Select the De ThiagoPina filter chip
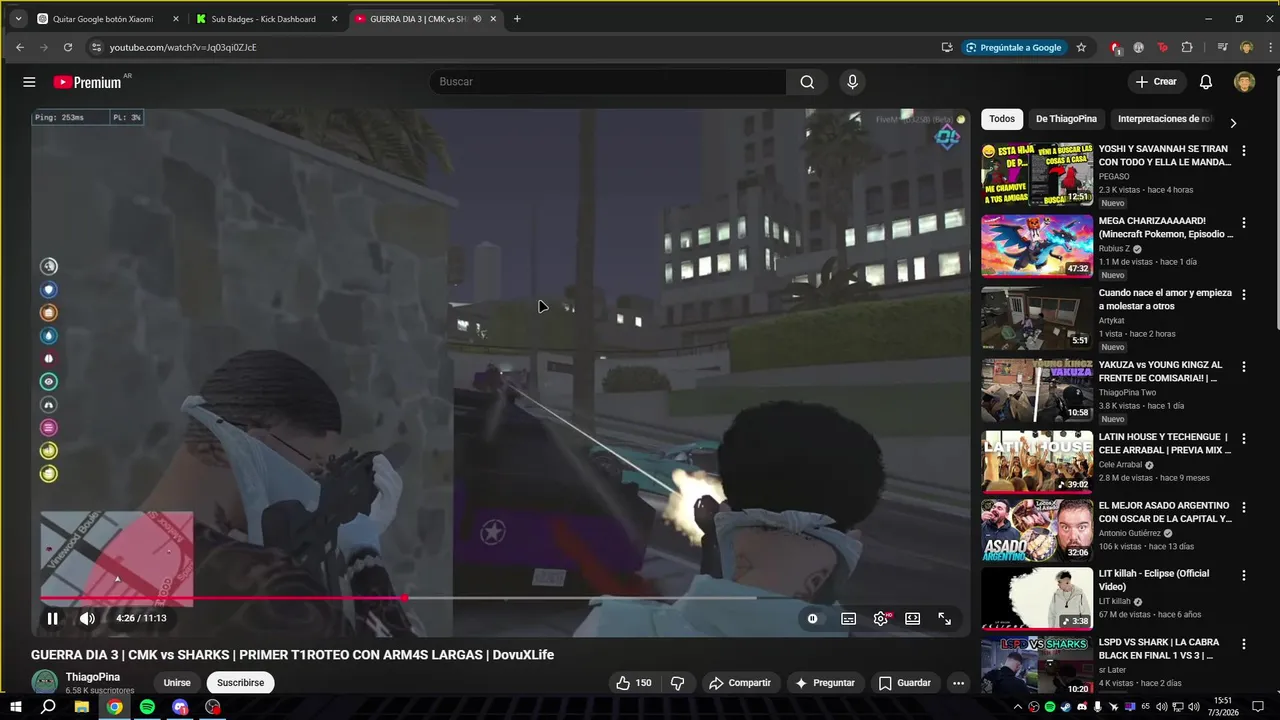This screenshot has height=720, width=1280. click(x=1066, y=119)
